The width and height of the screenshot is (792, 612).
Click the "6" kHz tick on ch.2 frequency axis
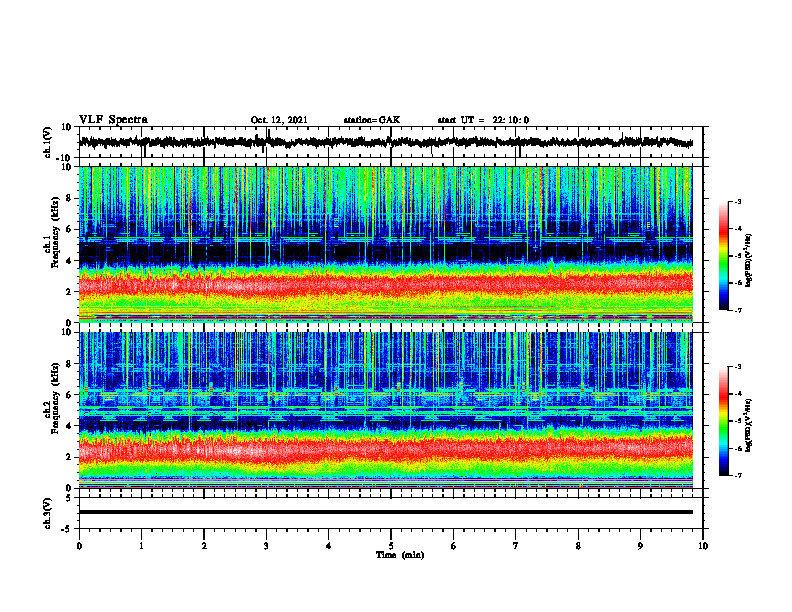pos(69,395)
